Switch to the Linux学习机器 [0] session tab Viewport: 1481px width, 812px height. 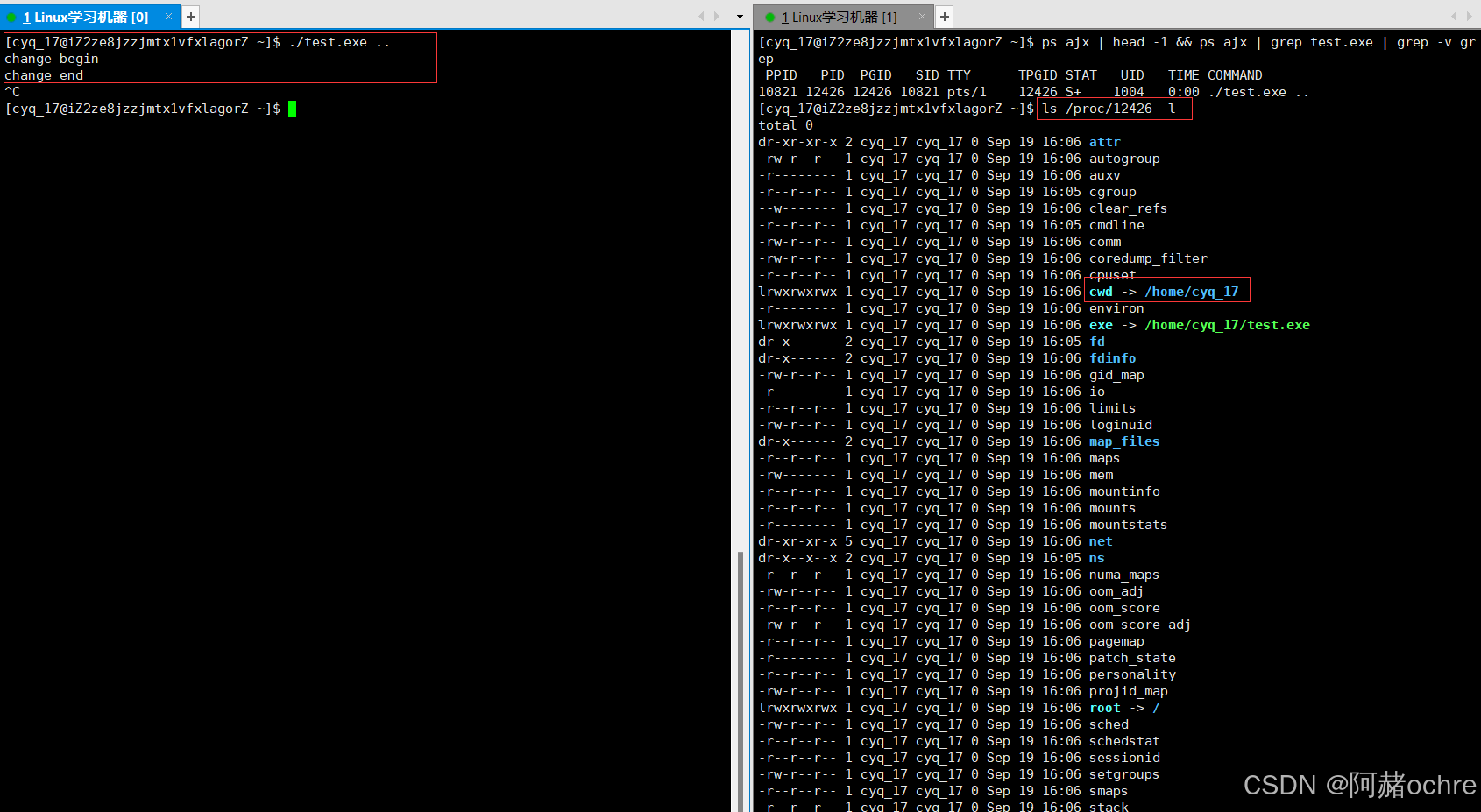[86, 17]
